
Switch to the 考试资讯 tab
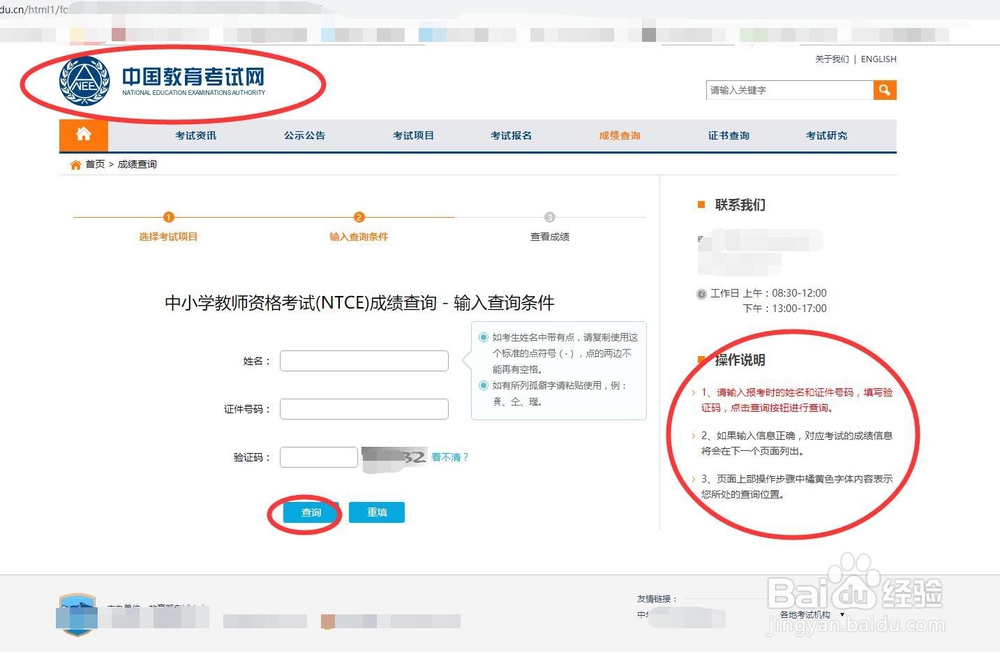[x=196, y=135]
